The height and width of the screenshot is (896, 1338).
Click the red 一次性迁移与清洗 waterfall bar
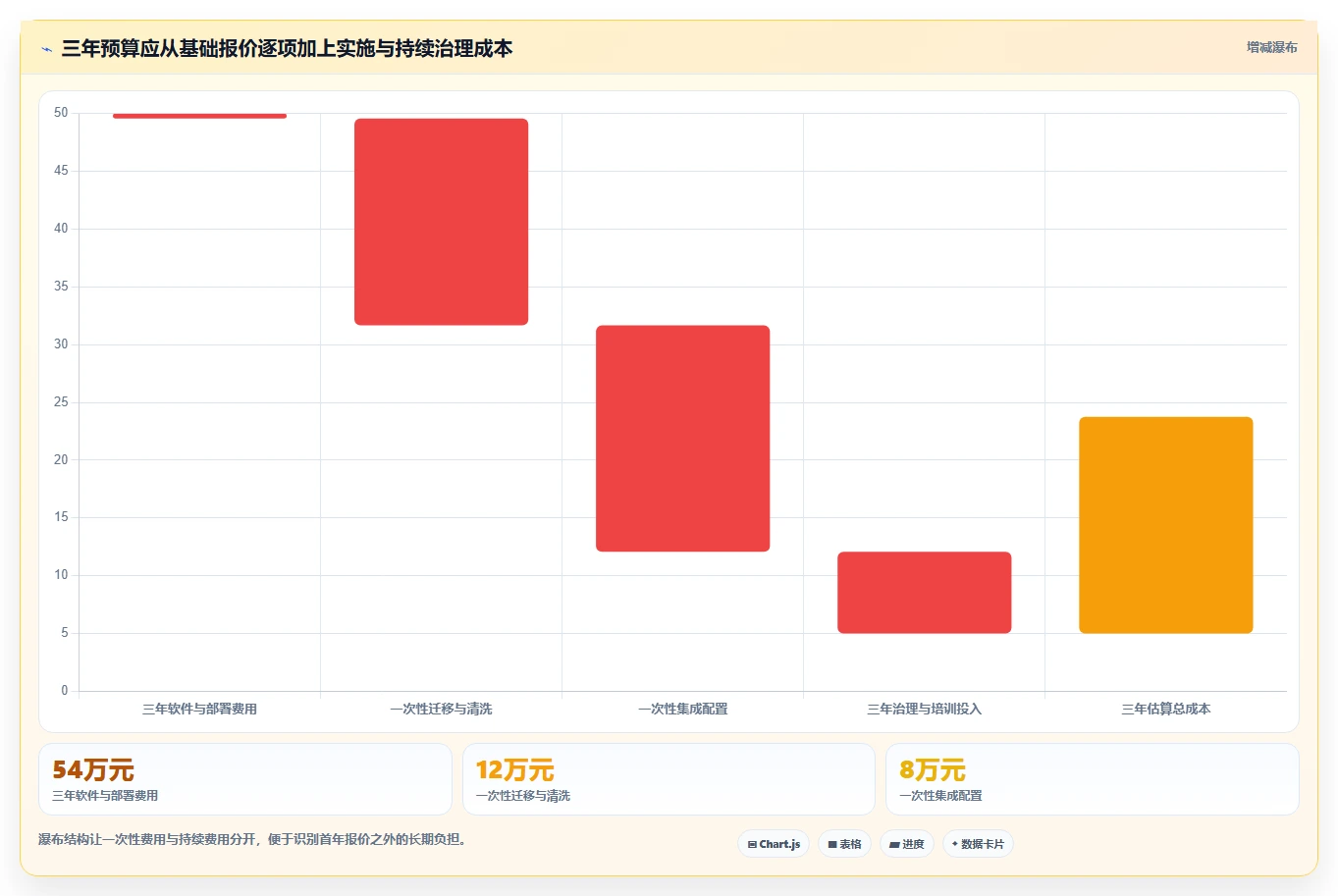442,222
